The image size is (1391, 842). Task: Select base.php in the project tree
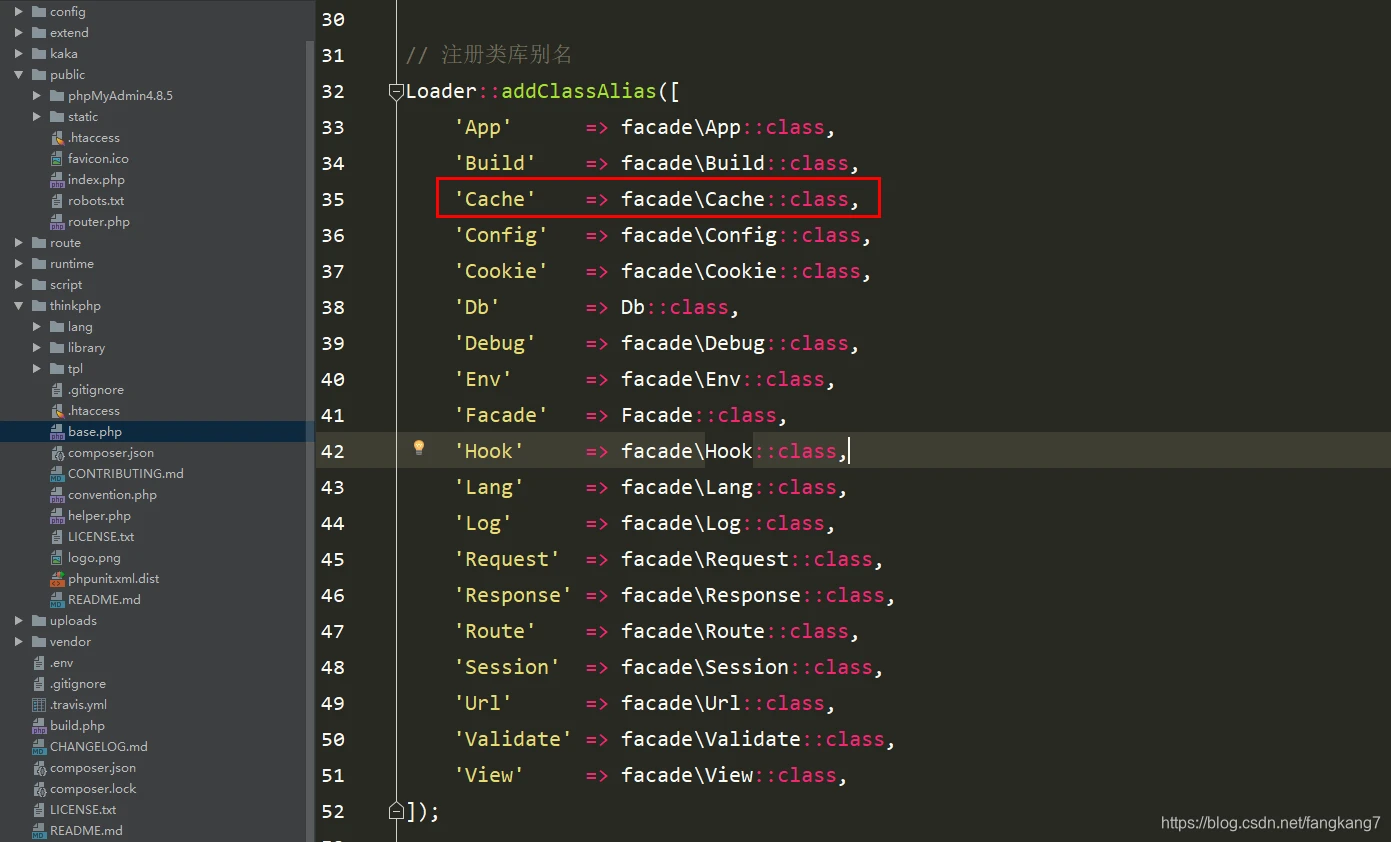[95, 432]
